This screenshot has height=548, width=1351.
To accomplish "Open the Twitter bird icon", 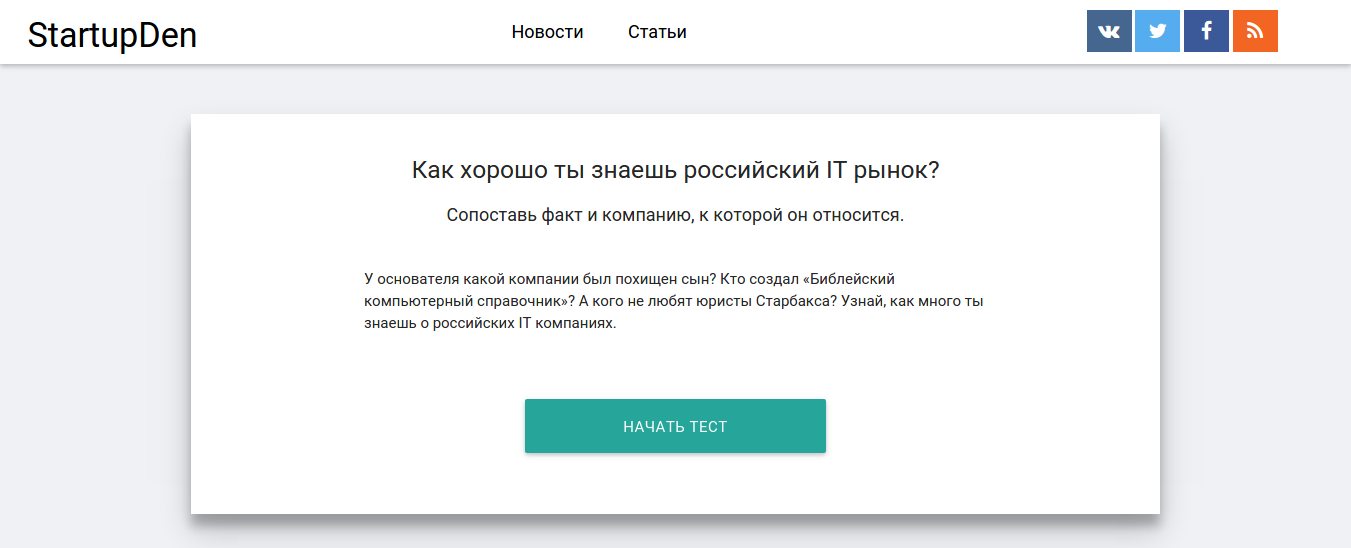I will tap(1157, 31).
